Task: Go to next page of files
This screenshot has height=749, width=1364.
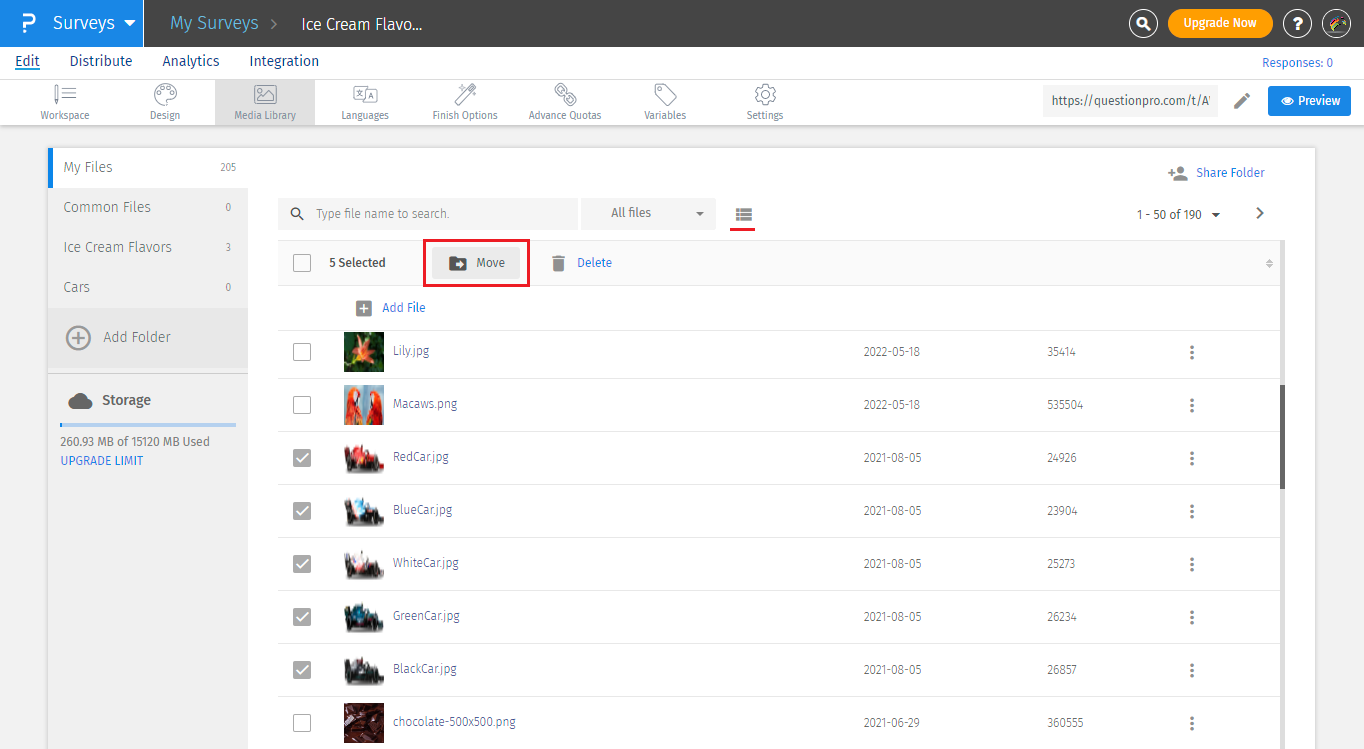Action: [1260, 213]
